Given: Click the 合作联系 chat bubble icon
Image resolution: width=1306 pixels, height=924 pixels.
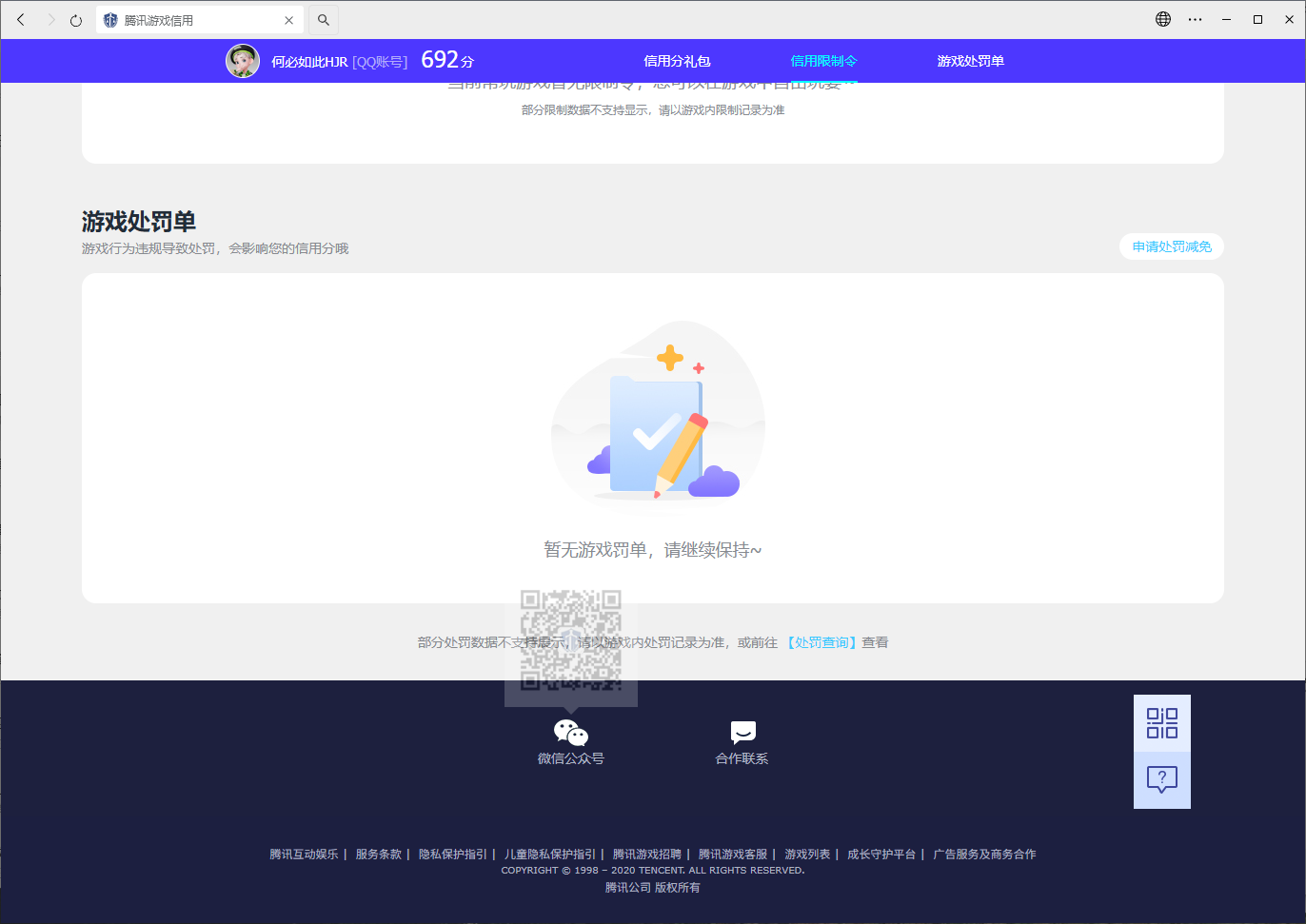Looking at the screenshot, I should coord(742,732).
